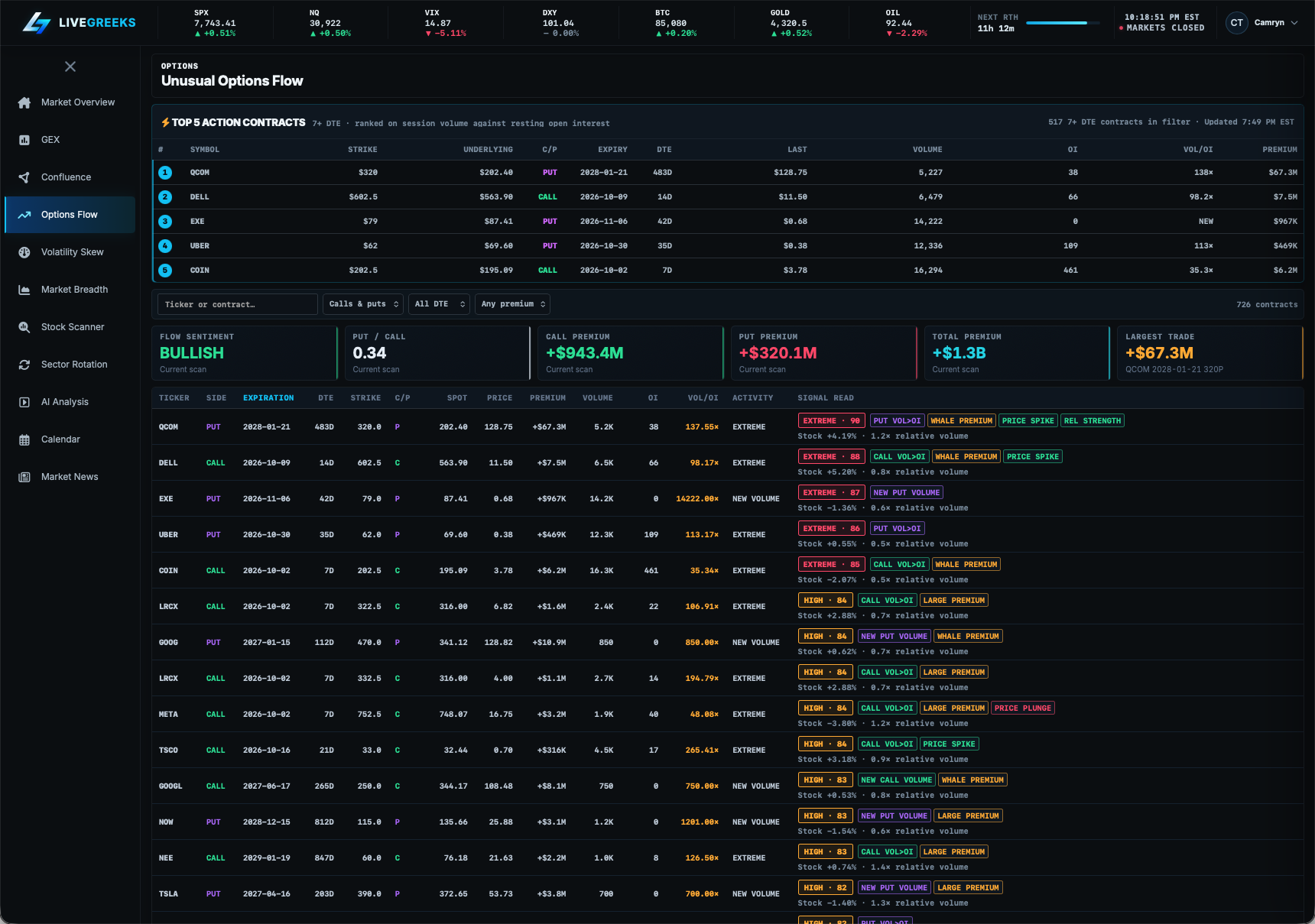
Task: Click the Options Flow trend icon
Action: tap(24, 215)
